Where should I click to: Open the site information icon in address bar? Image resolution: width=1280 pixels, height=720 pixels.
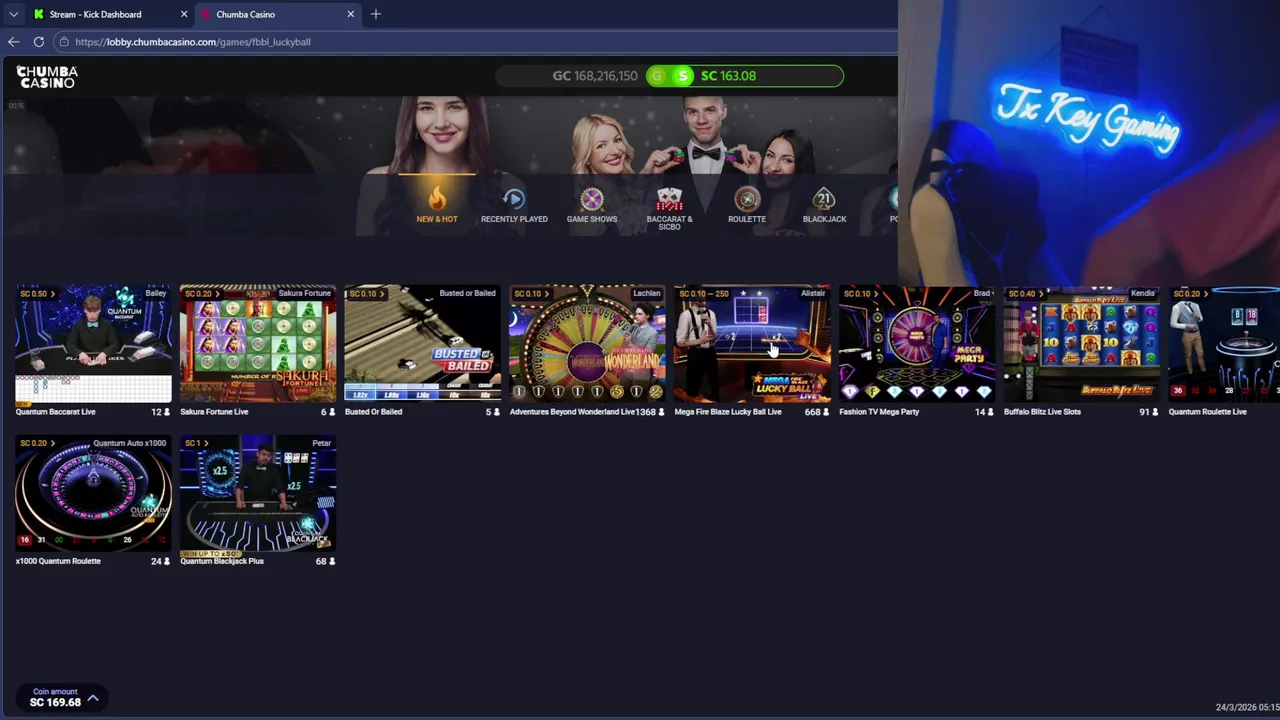coord(64,42)
